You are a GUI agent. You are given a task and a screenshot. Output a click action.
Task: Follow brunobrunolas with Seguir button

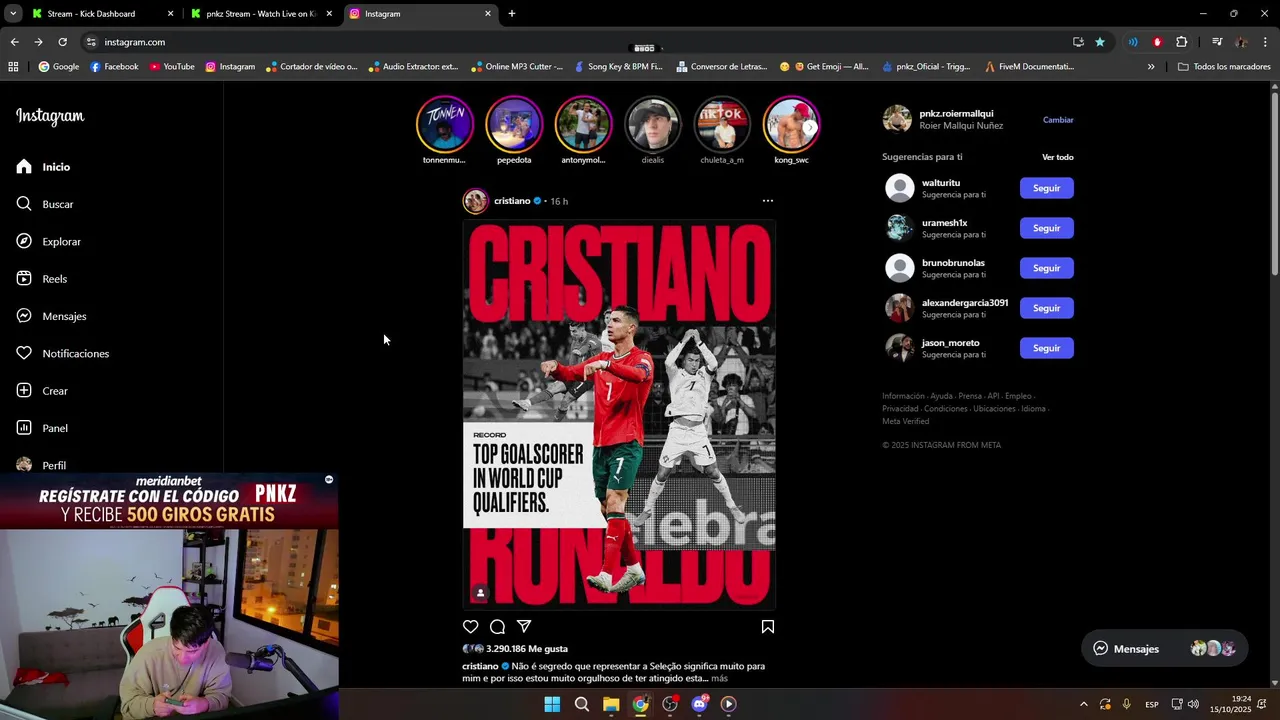click(1046, 268)
